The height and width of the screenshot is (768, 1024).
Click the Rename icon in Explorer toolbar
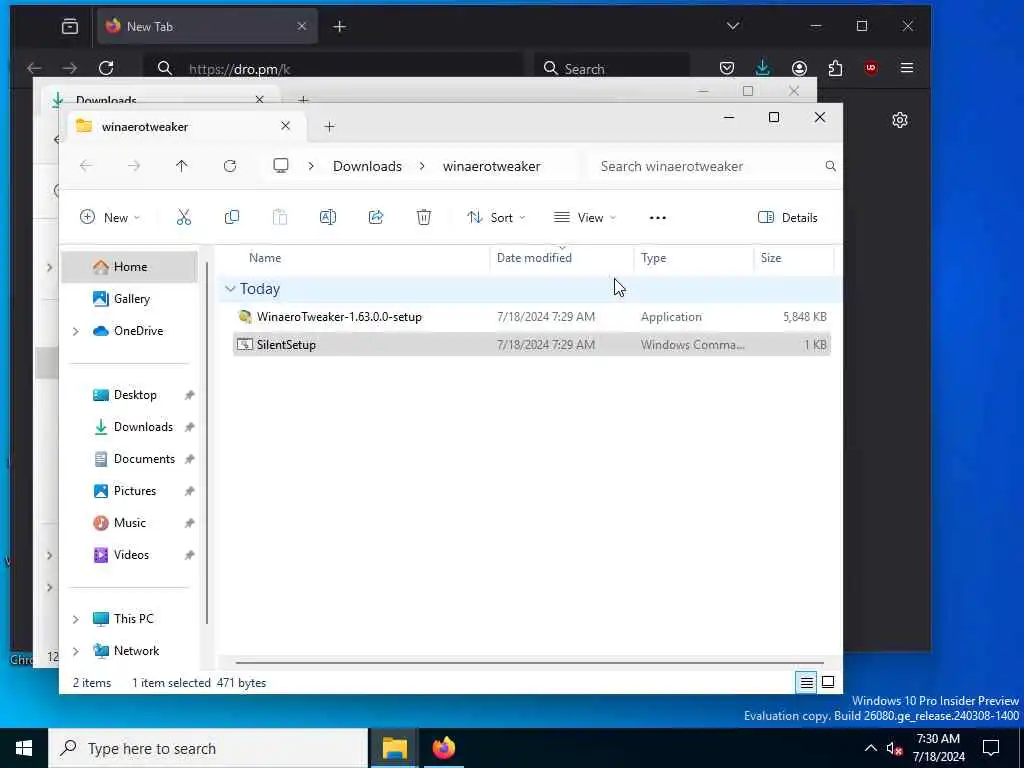click(328, 217)
